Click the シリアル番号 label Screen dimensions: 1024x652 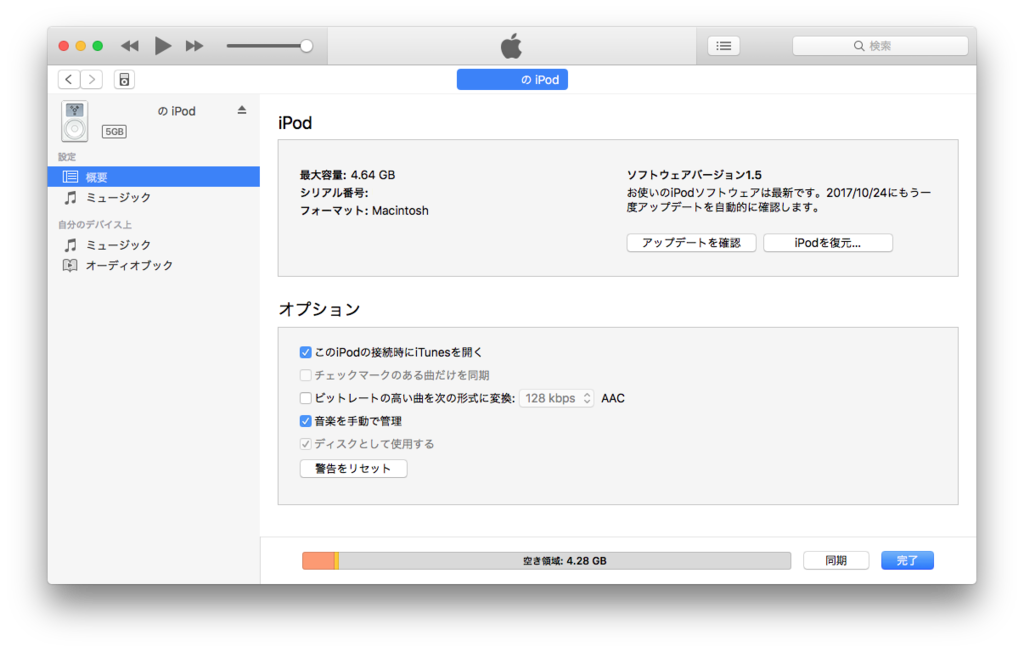click(334, 193)
